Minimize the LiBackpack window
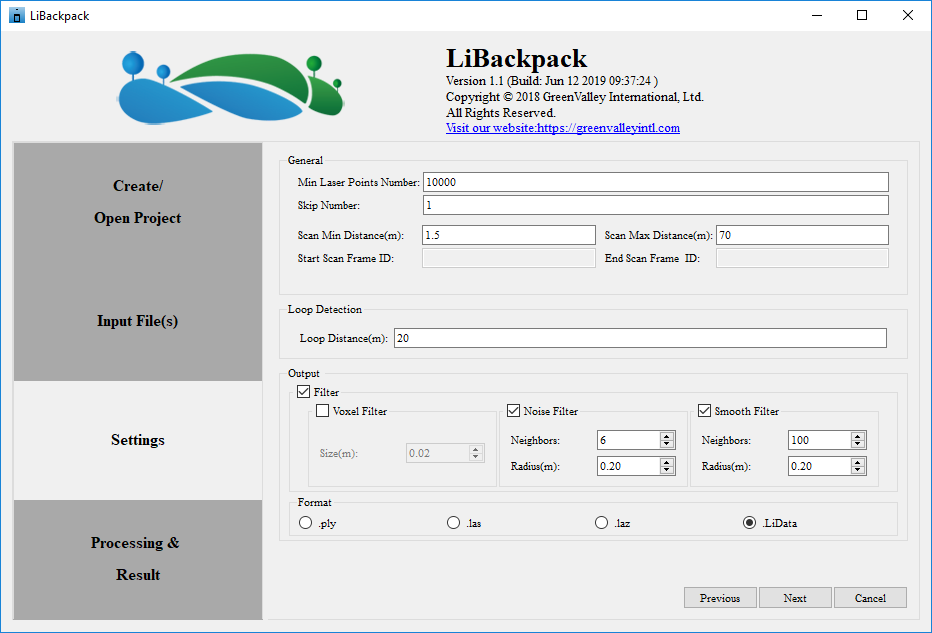 point(817,15)
